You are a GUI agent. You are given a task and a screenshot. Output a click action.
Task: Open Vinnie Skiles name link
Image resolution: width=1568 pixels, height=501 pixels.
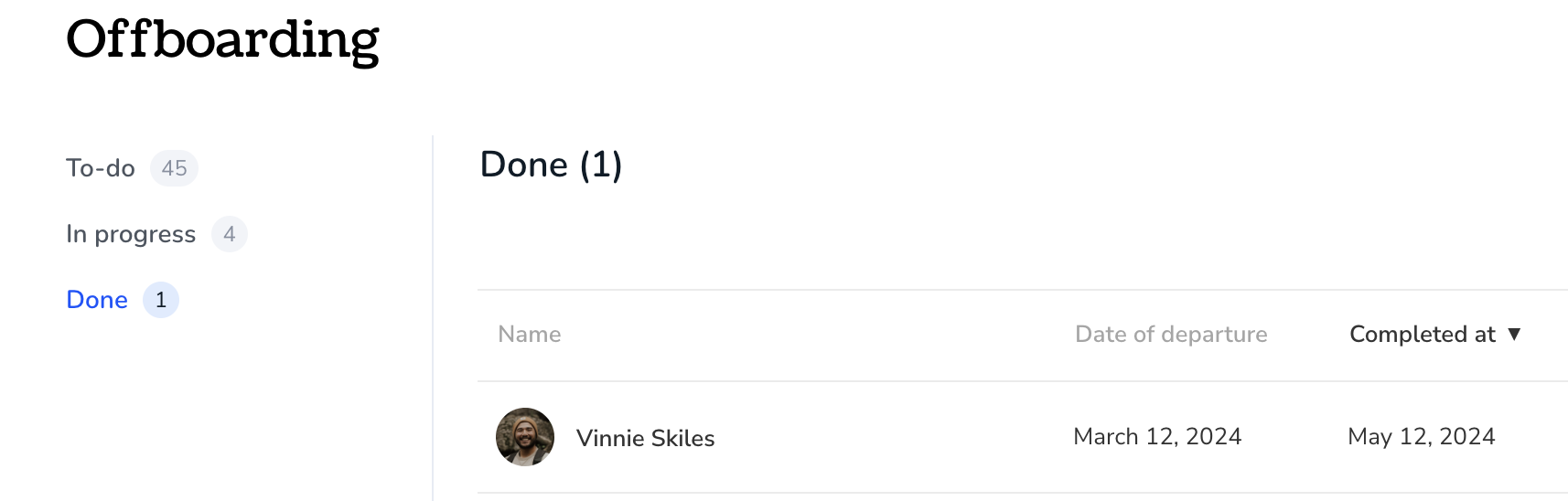646,438
